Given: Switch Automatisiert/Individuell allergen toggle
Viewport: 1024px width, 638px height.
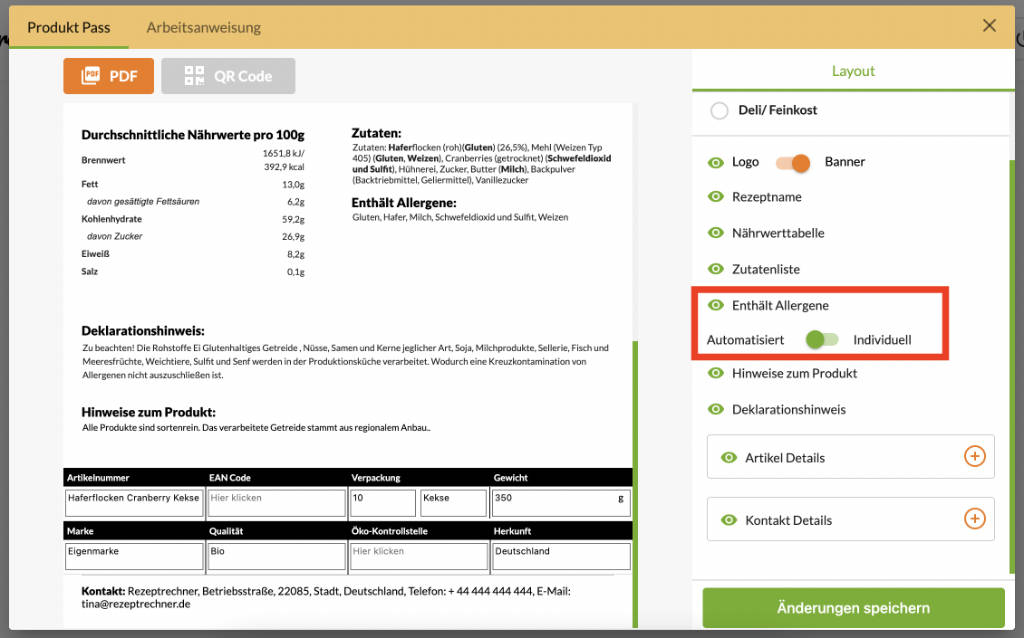Looking at the screenshot, I should (x=822, y=340).
